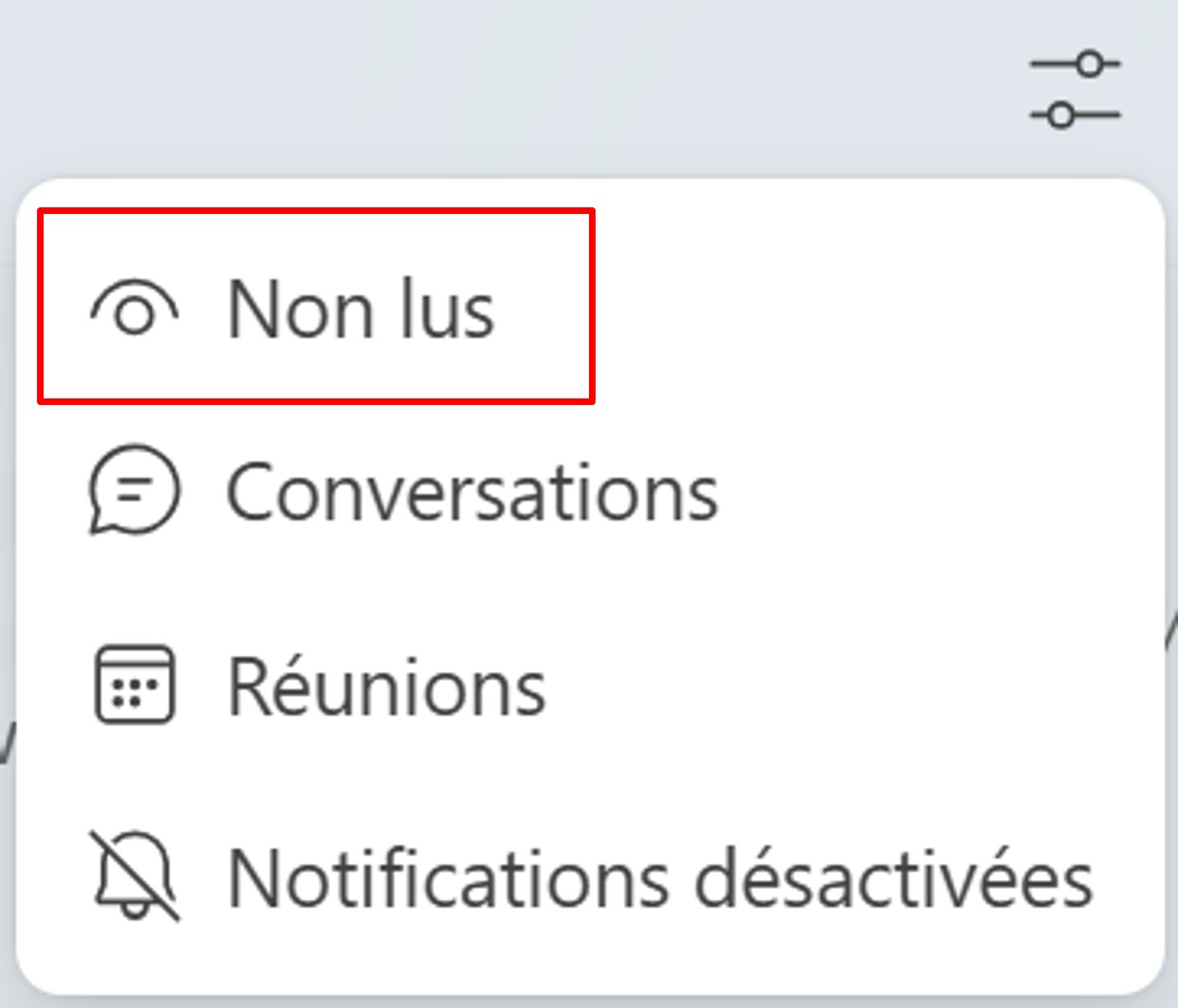The height and width of the screenshot is (1008, 1178).
Task: Collapse the filter dropdown using sliders button
Action: pos(1075,90)
